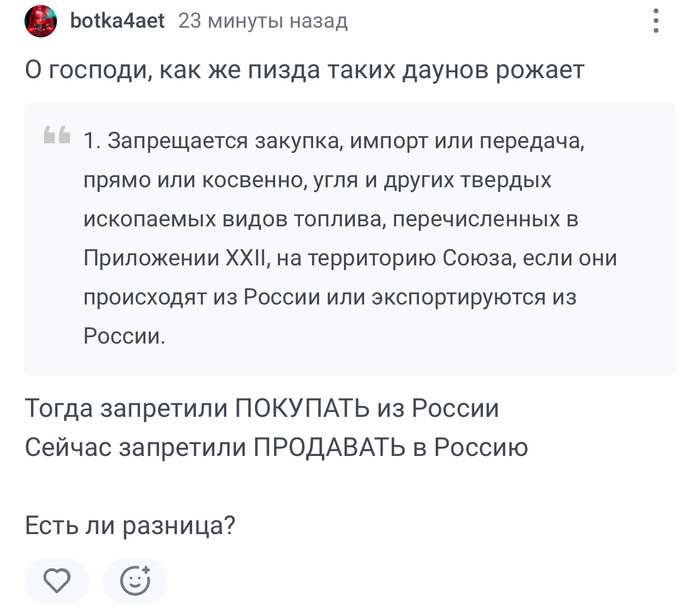Screen dimensions: 700x609
Task: Click the quote line "происходят из России или"
Action: pyautogui.click(x=330, y=297)
